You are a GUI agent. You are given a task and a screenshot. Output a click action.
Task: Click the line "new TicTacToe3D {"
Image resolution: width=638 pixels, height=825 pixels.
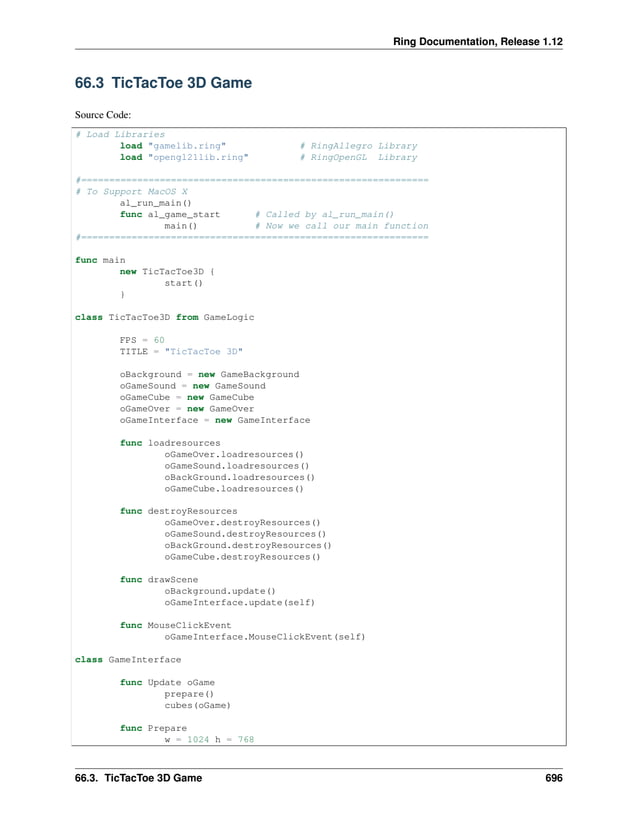click(167, 272)
